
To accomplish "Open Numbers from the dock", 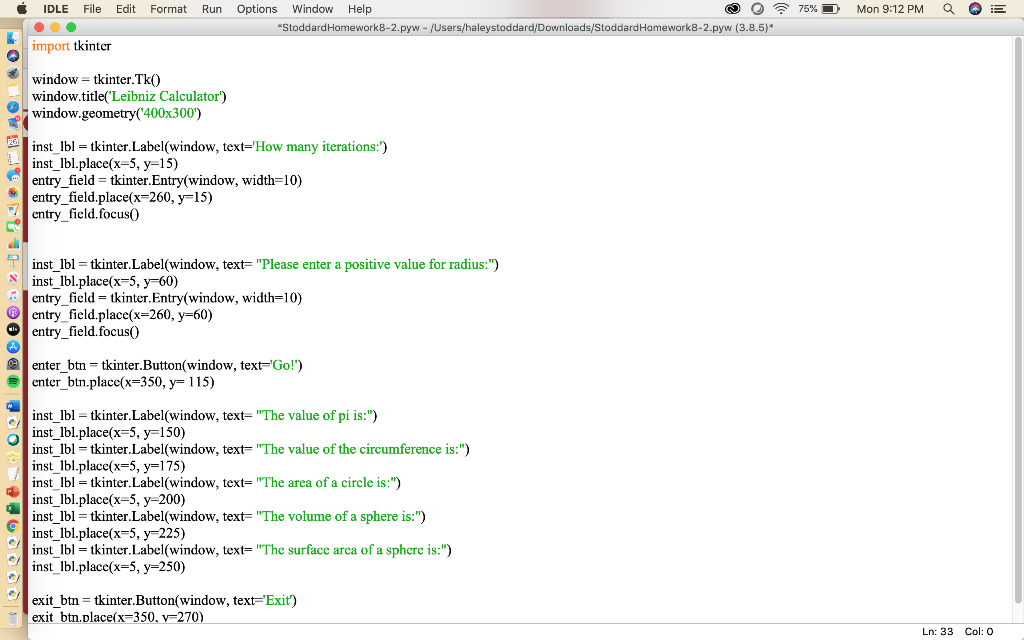I will coord(11,243).
